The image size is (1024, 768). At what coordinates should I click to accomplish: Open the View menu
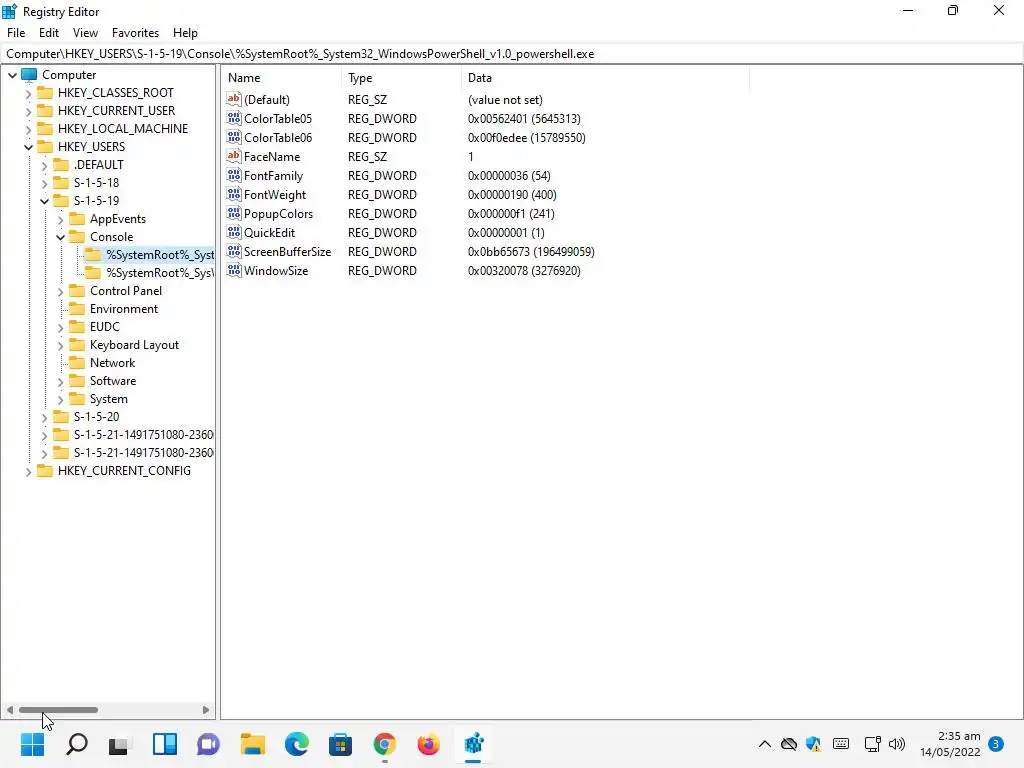85,33
